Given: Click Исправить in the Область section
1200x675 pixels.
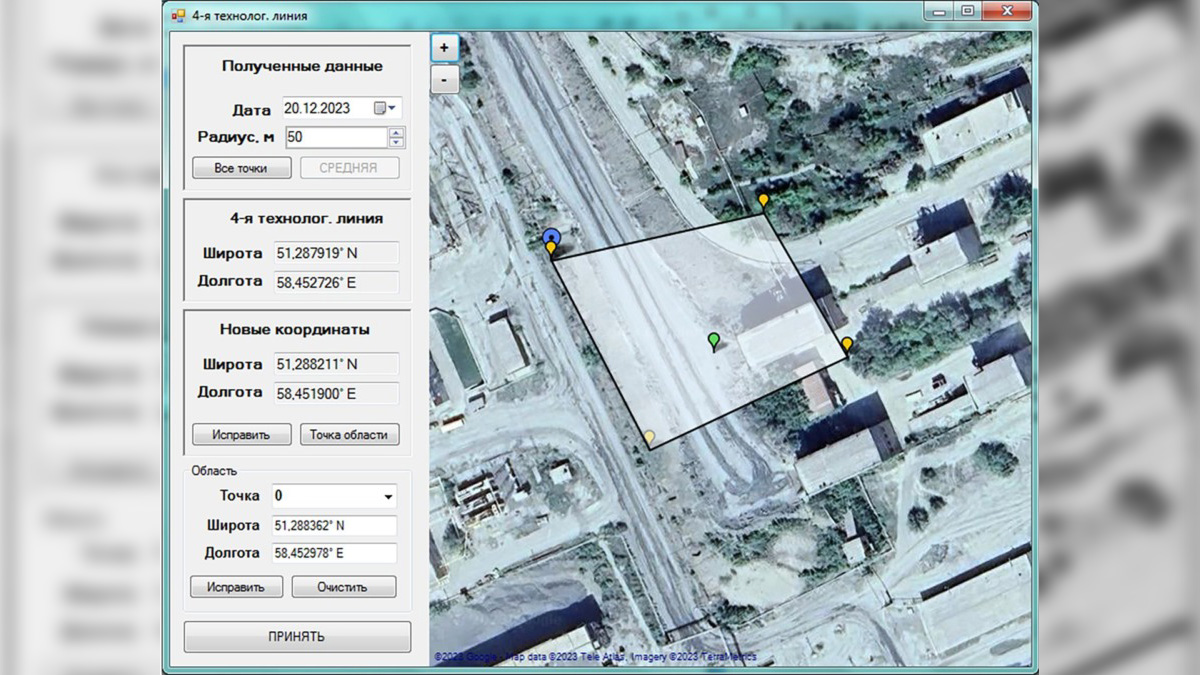Looking at the screenshot, I should click(x=236, y=587).
